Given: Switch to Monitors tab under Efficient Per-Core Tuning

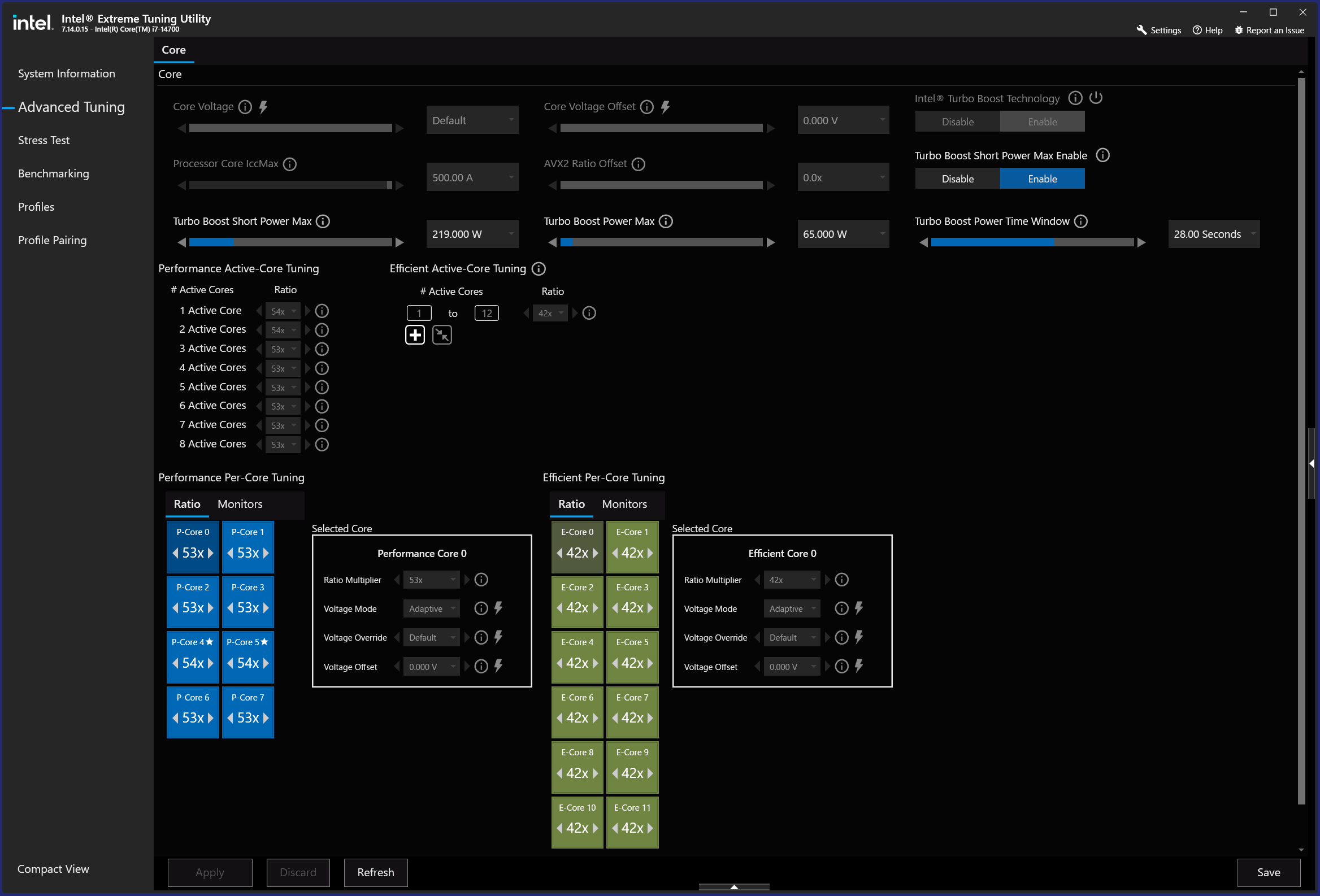Looking at the screenshot, I should [x=624, y=503].
